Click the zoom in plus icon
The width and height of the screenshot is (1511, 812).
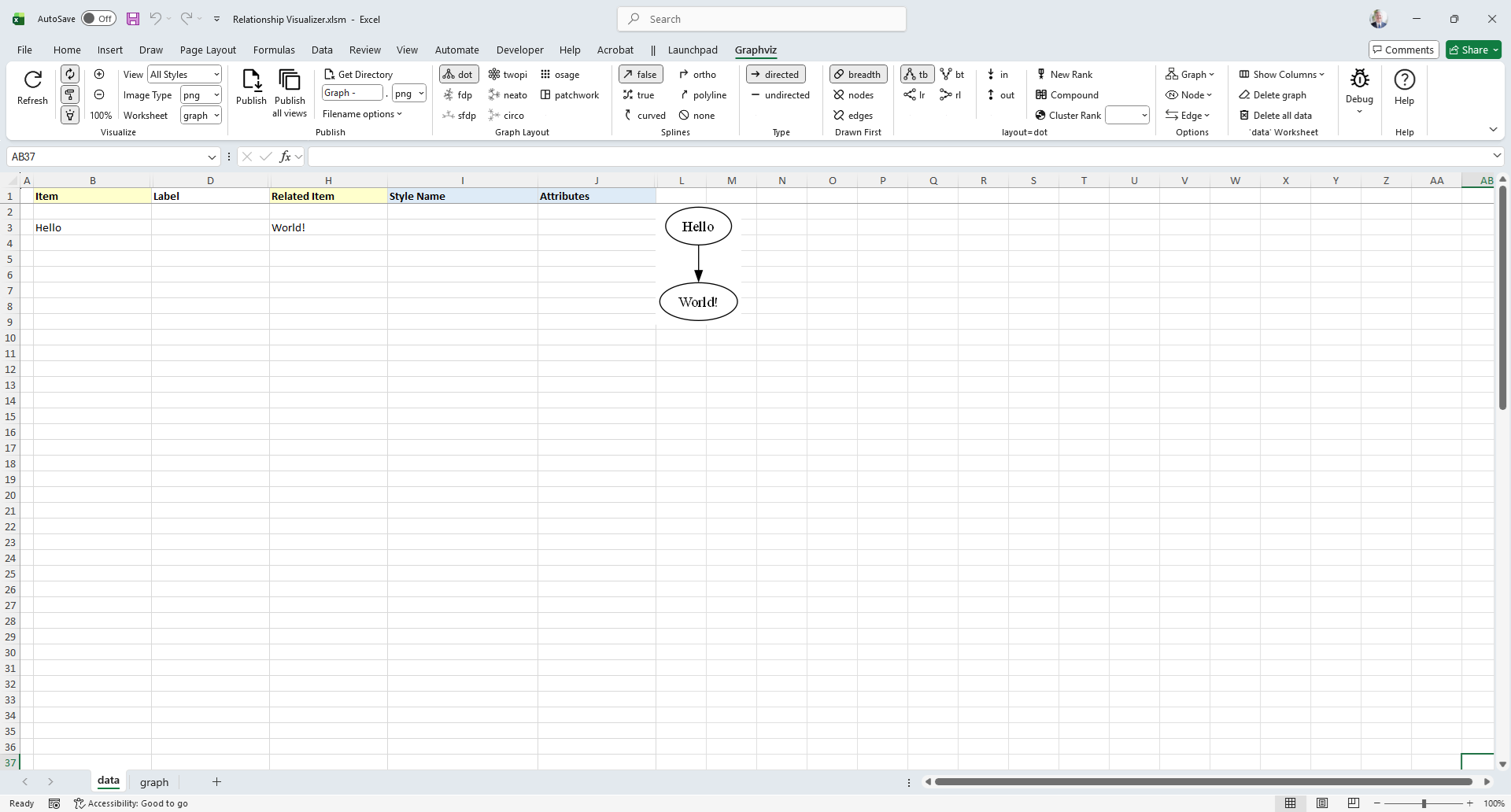click(x=99, y=74)
